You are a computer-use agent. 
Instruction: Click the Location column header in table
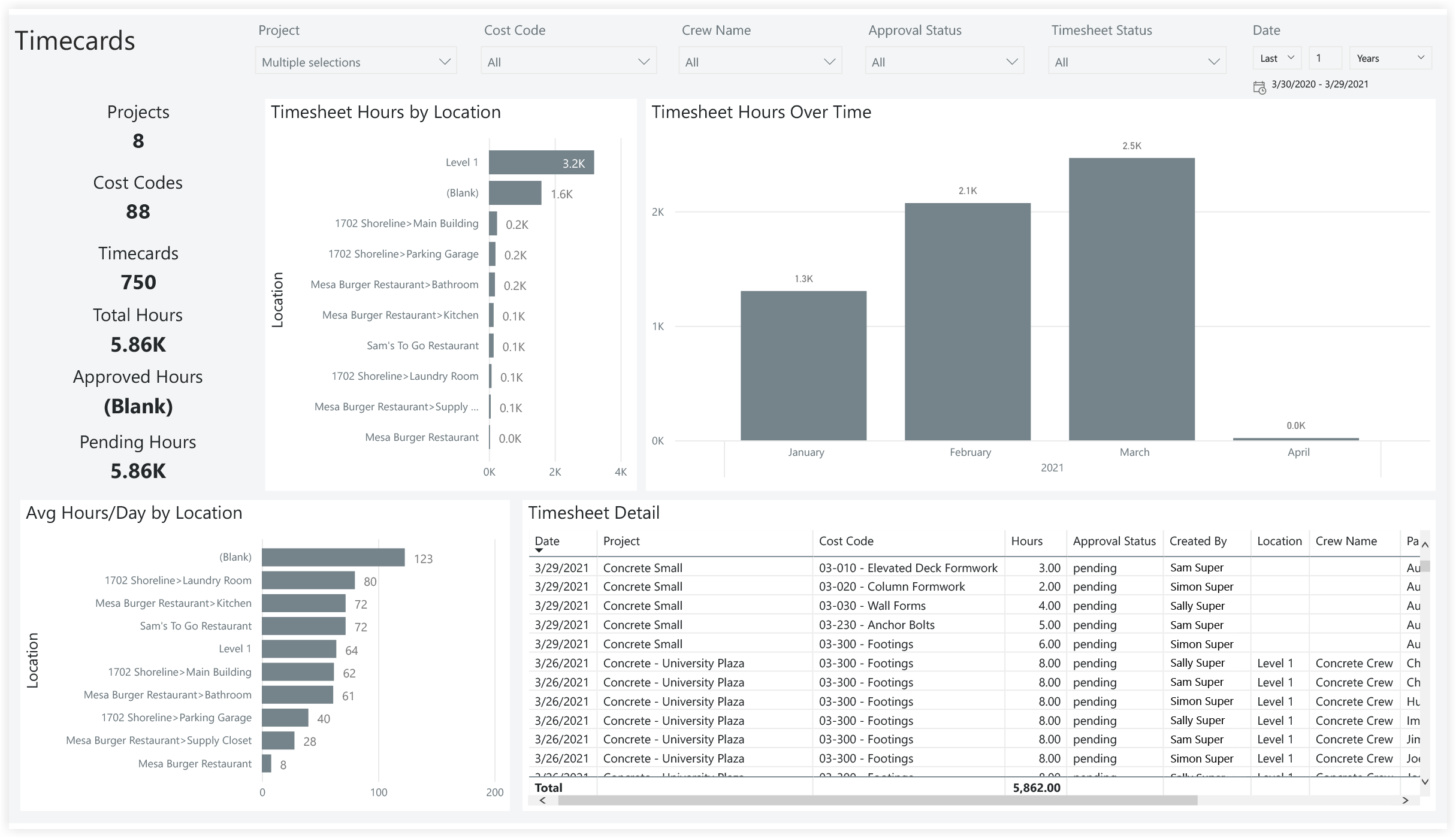1279,541
